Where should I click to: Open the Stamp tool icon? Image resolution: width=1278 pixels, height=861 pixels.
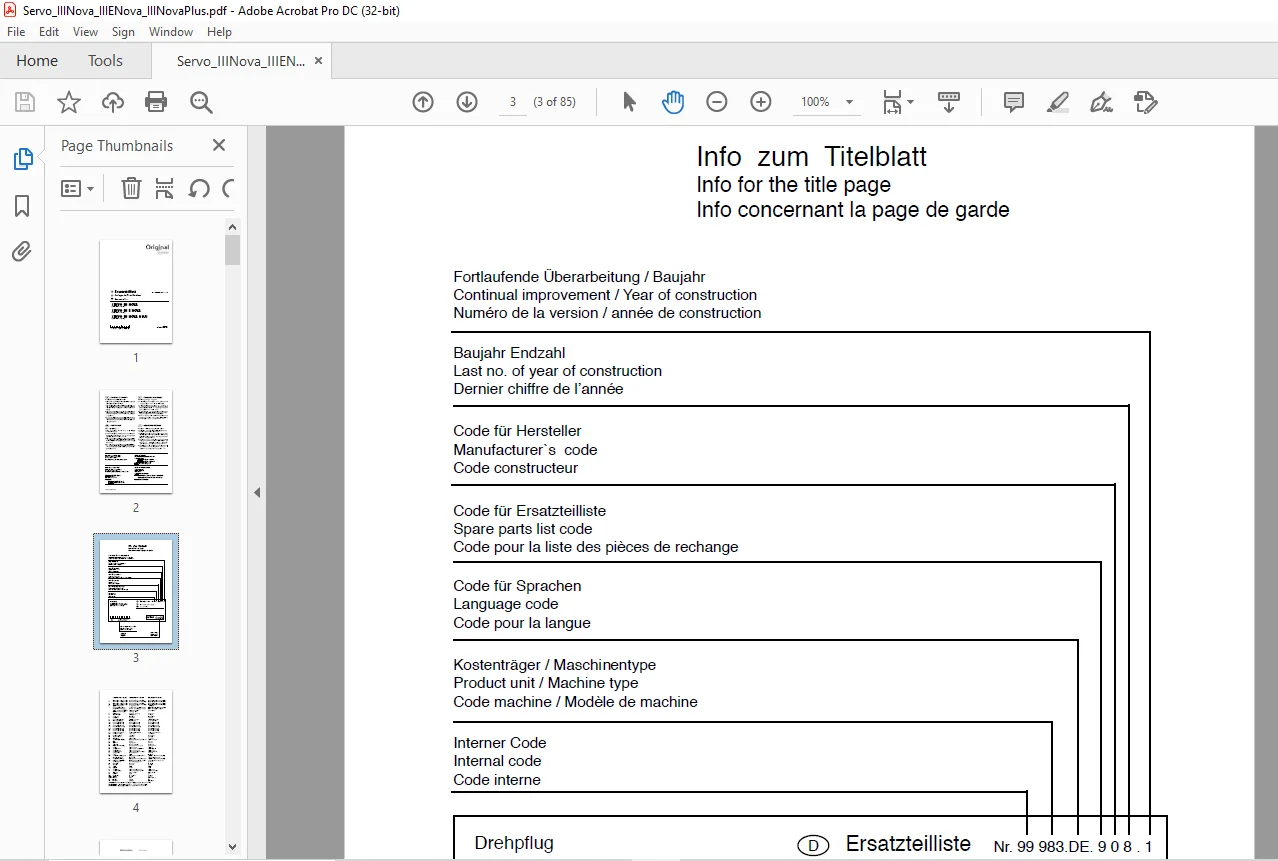click(x=1145, y=102)
